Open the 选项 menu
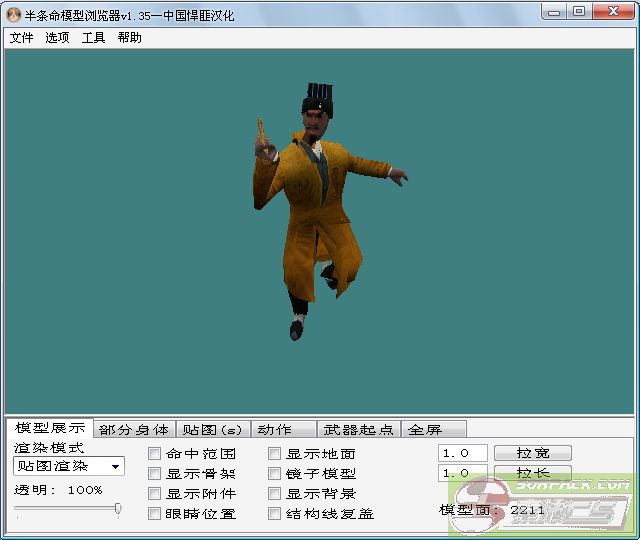Viewport: 640px width, 540px height. coord(57,38)
